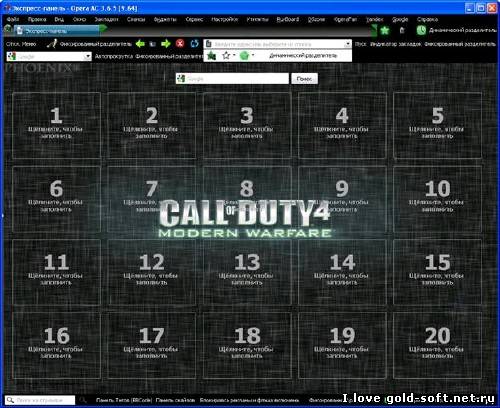Click the green star-plus bookmark icon below the address bar

click(211, 56)
